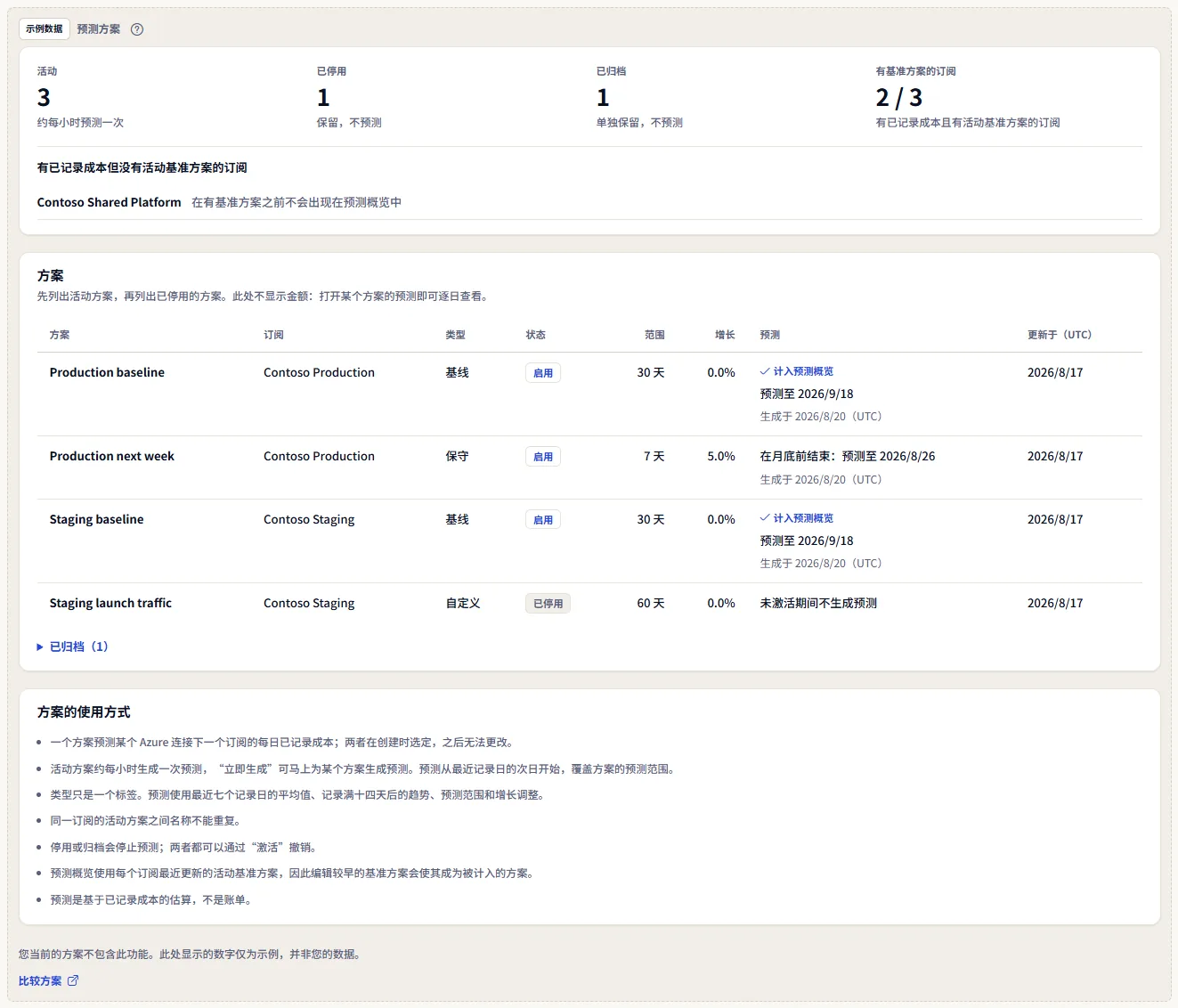
Task: Open the 比较方案 link
Action: 49,980
